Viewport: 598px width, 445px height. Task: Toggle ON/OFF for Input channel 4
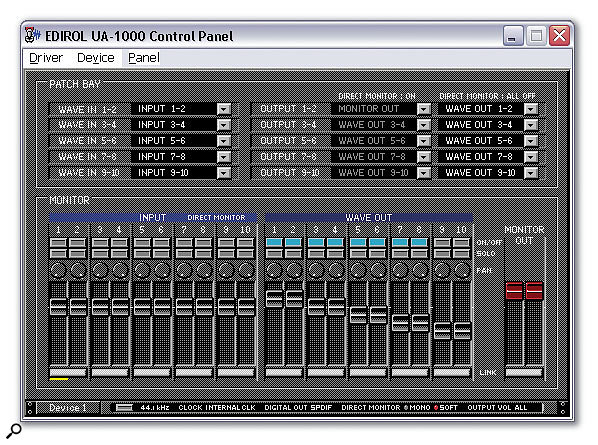[x=119, y=243]
